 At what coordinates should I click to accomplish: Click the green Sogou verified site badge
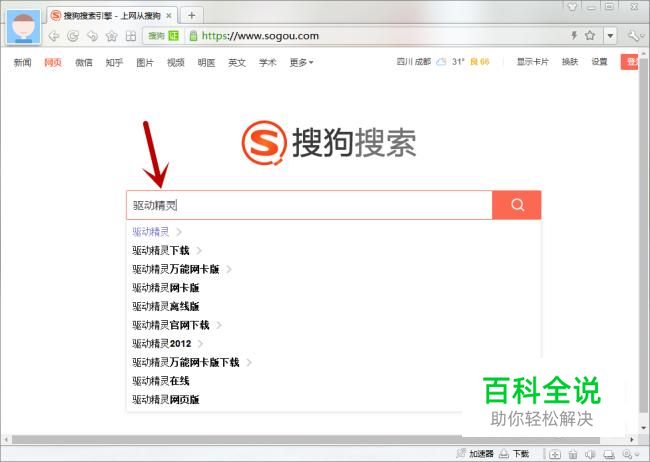click(163, 36)
